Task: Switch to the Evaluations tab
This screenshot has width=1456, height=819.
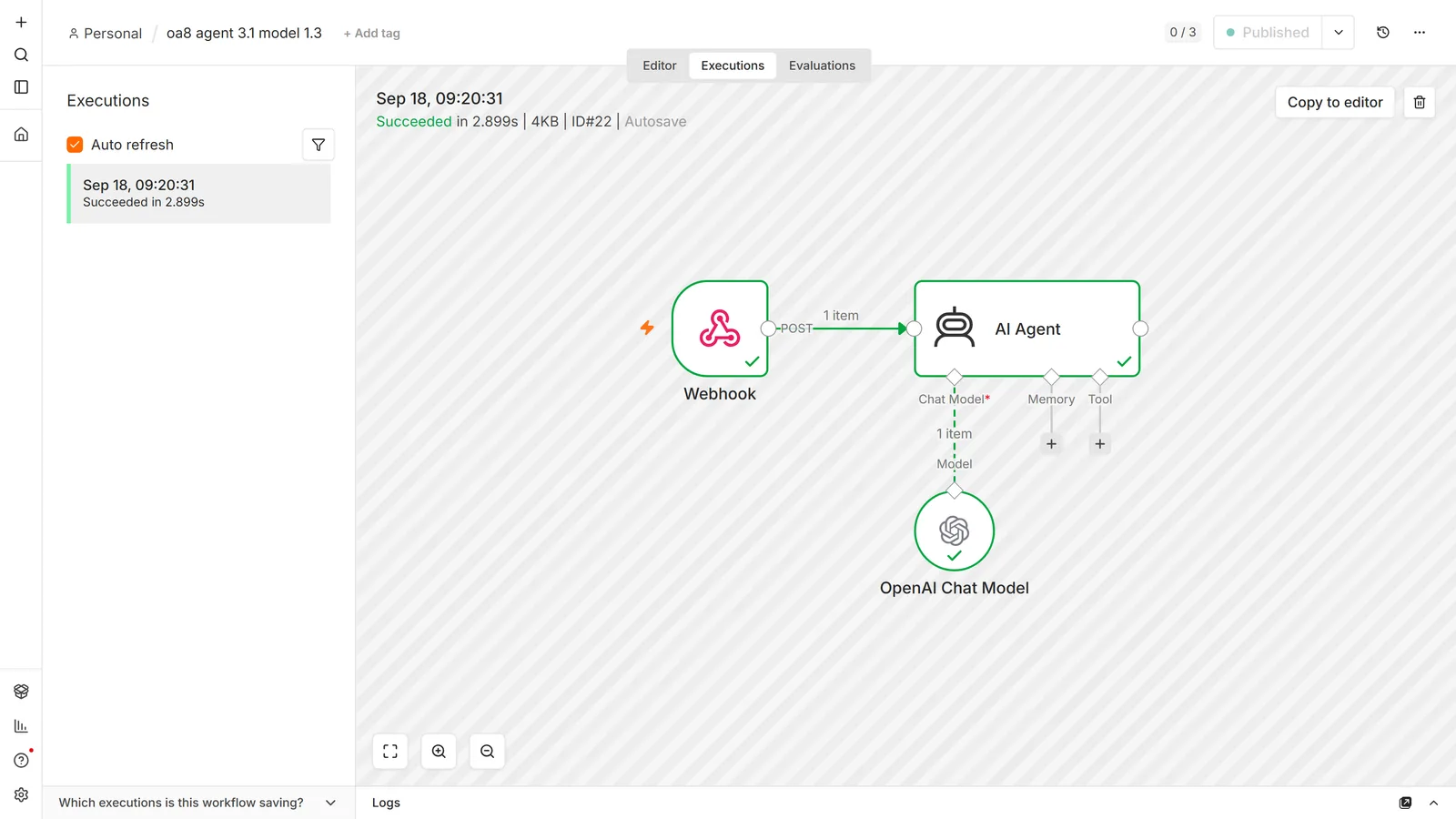Action: click(x=822, y=66)
